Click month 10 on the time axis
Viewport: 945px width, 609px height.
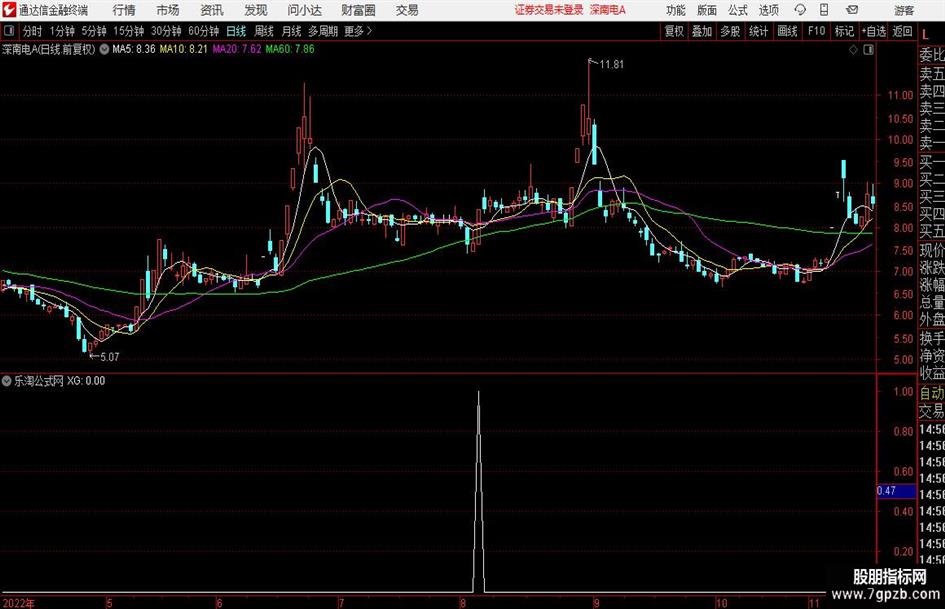tap(721, 603)
